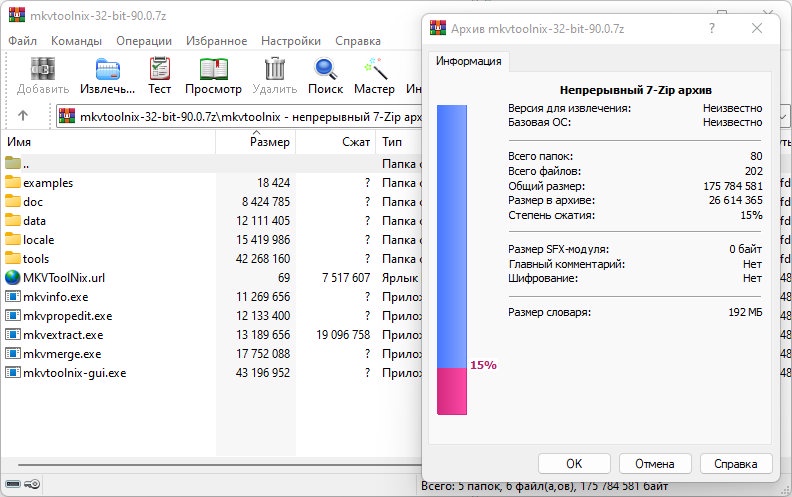Click the Добавить (Add) toolbar icon
792x497 pixels.
tap(43, 75)
